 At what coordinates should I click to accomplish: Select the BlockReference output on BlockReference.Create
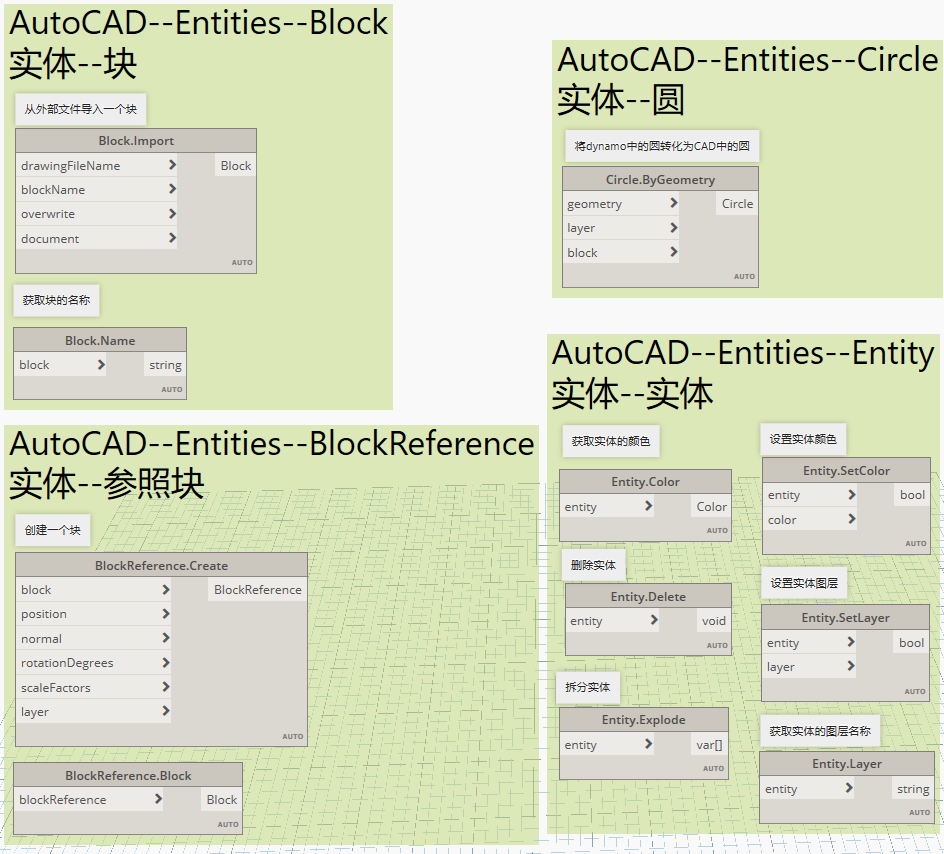[257, 589]
